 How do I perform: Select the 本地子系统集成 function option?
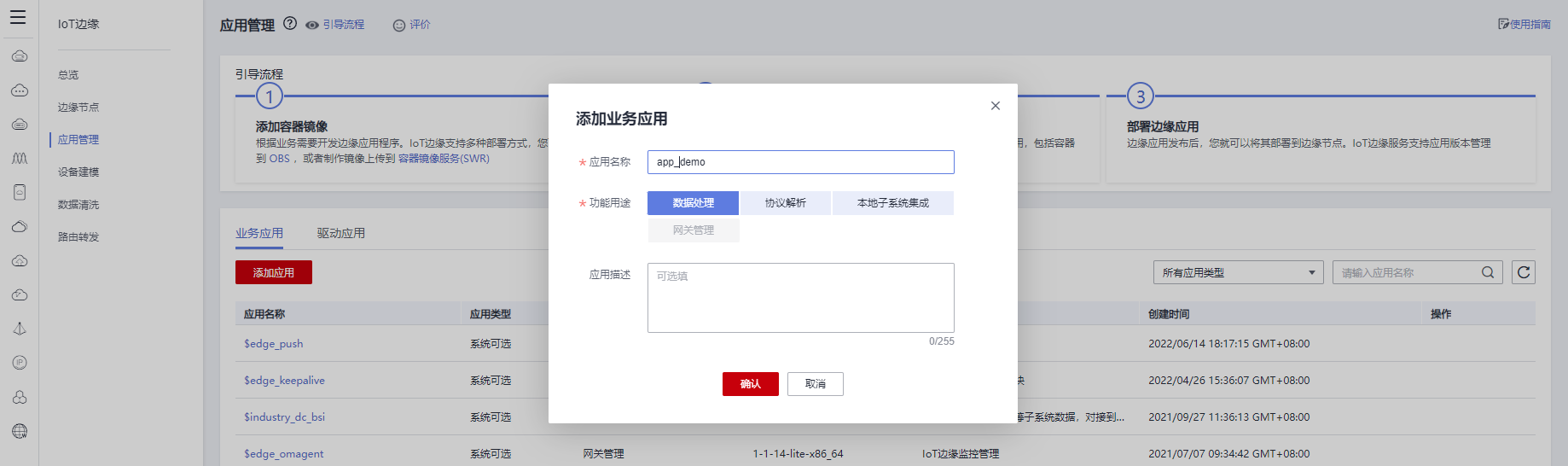[892, 203]
